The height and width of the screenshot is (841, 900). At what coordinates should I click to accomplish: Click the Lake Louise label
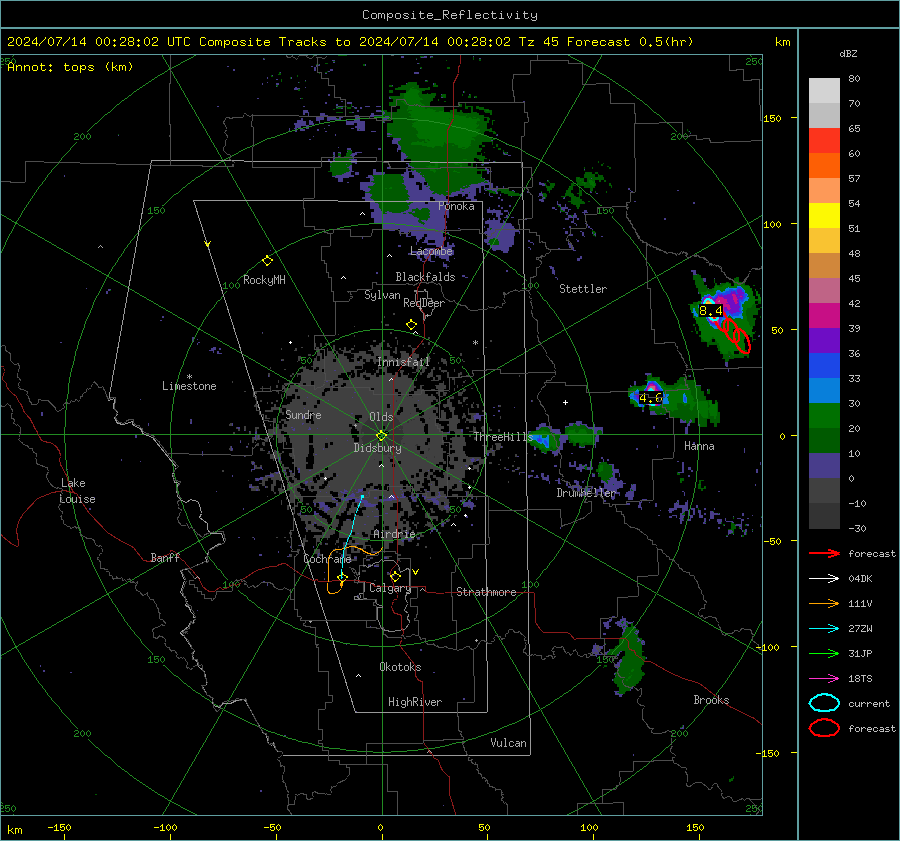(78, 491)
